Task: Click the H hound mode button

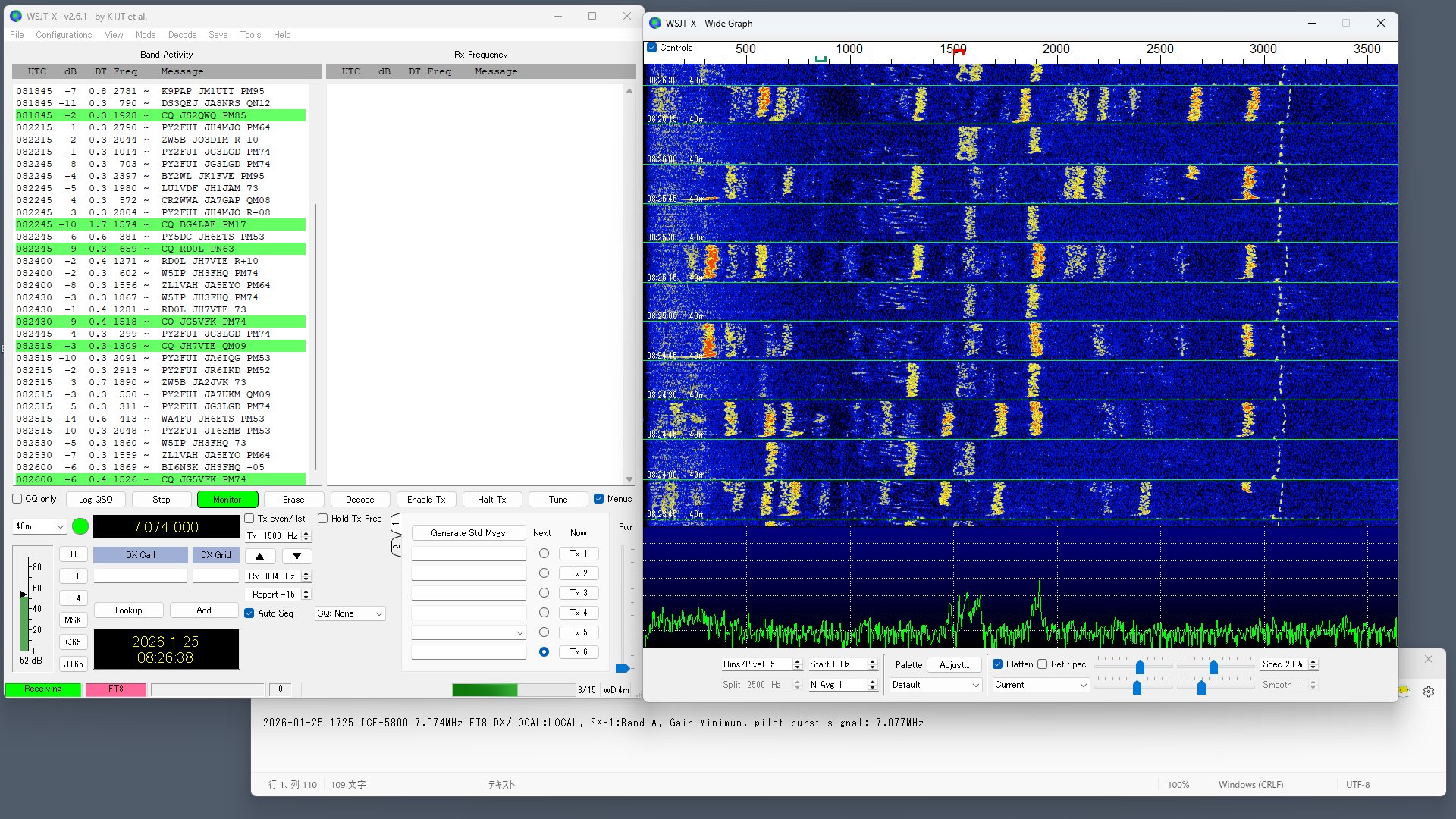Action: [73, 554]
